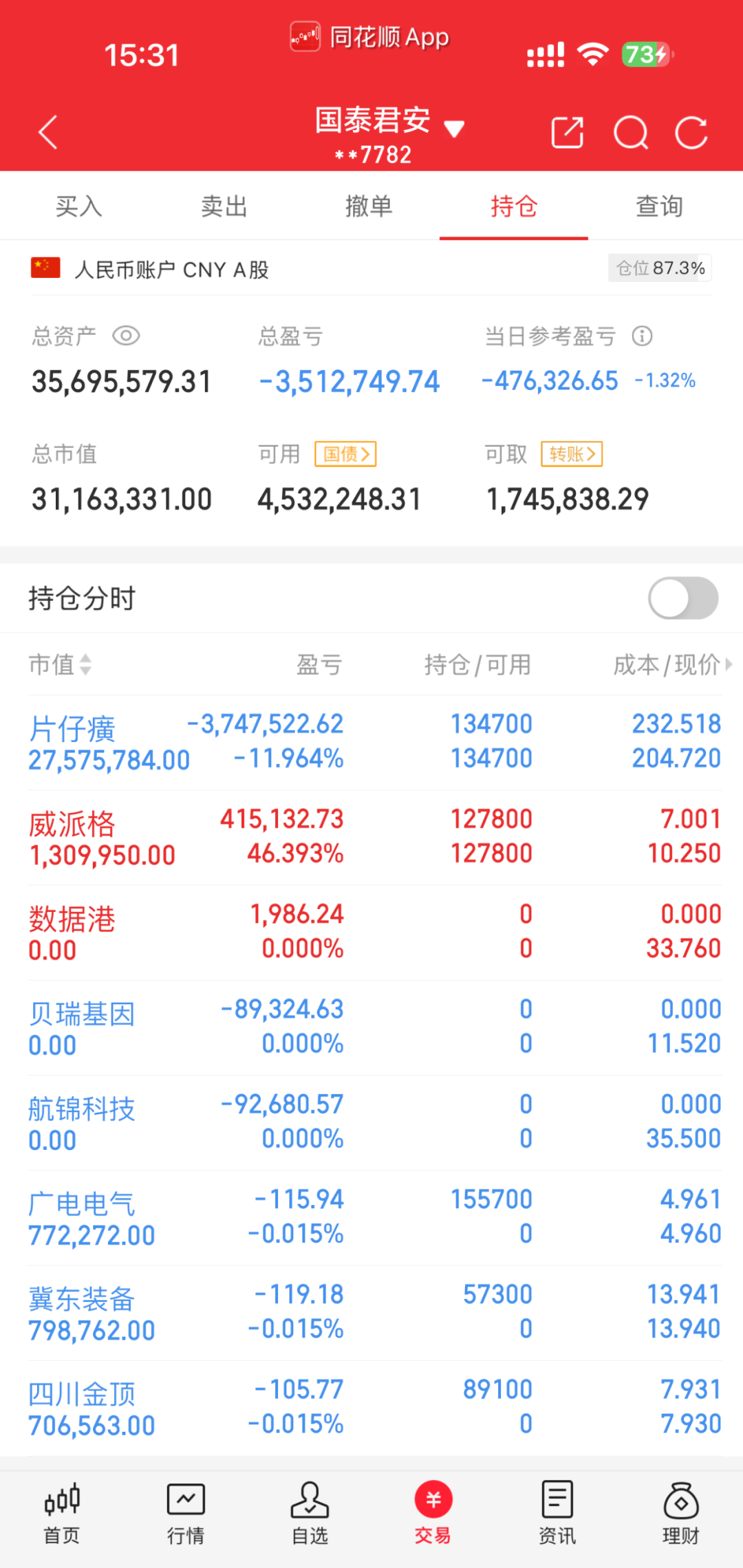Screen dimensions: 743x1568
Task: Sort holdings by 市值 column arrows
Action: pos(85,664)
